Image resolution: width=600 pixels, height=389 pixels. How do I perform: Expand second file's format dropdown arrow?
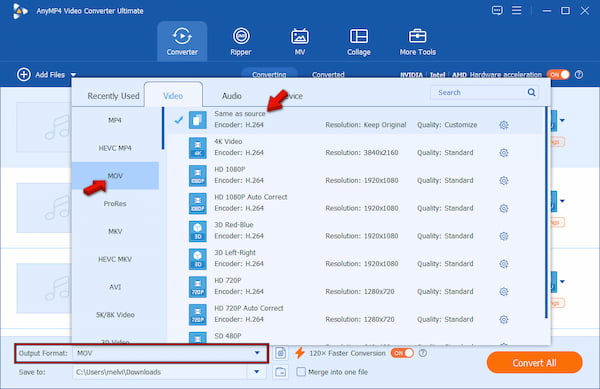(x=562, y=201)
